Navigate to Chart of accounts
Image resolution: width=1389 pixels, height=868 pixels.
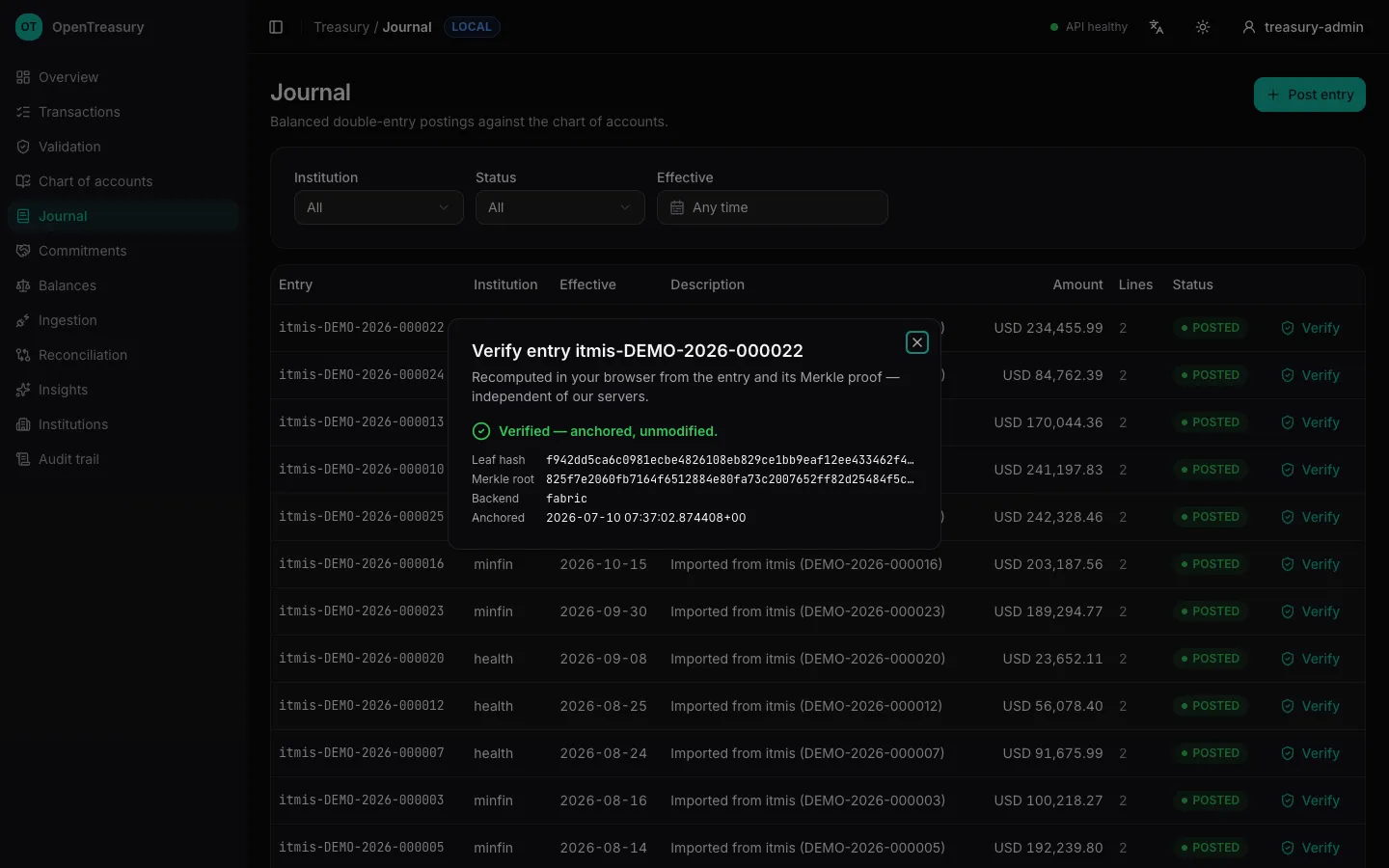[x=123, y=181]
